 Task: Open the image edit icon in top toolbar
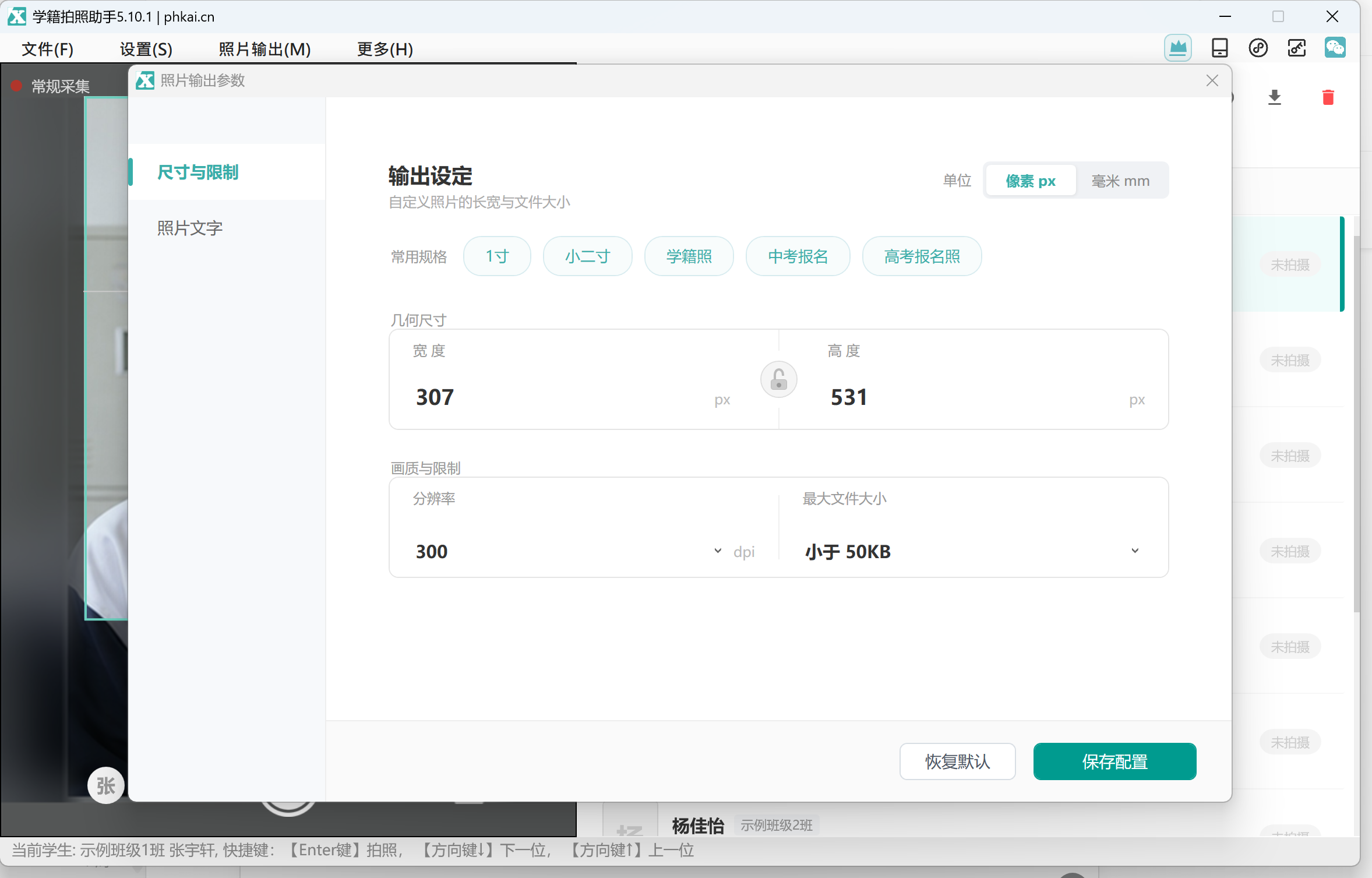[1297, 48]
